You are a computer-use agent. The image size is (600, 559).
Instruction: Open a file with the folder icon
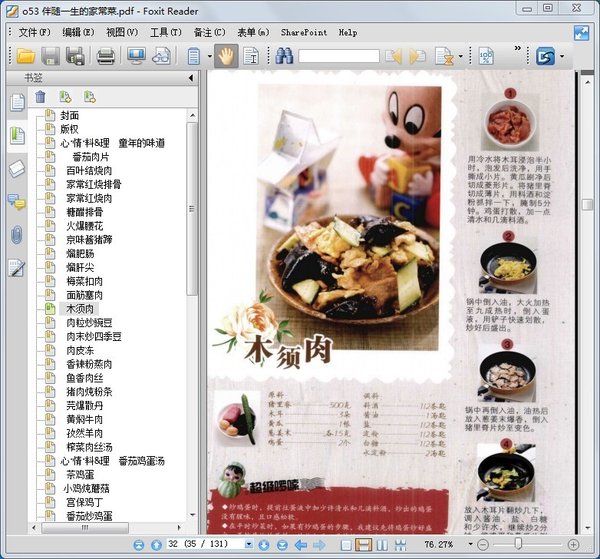click(26, 56)
